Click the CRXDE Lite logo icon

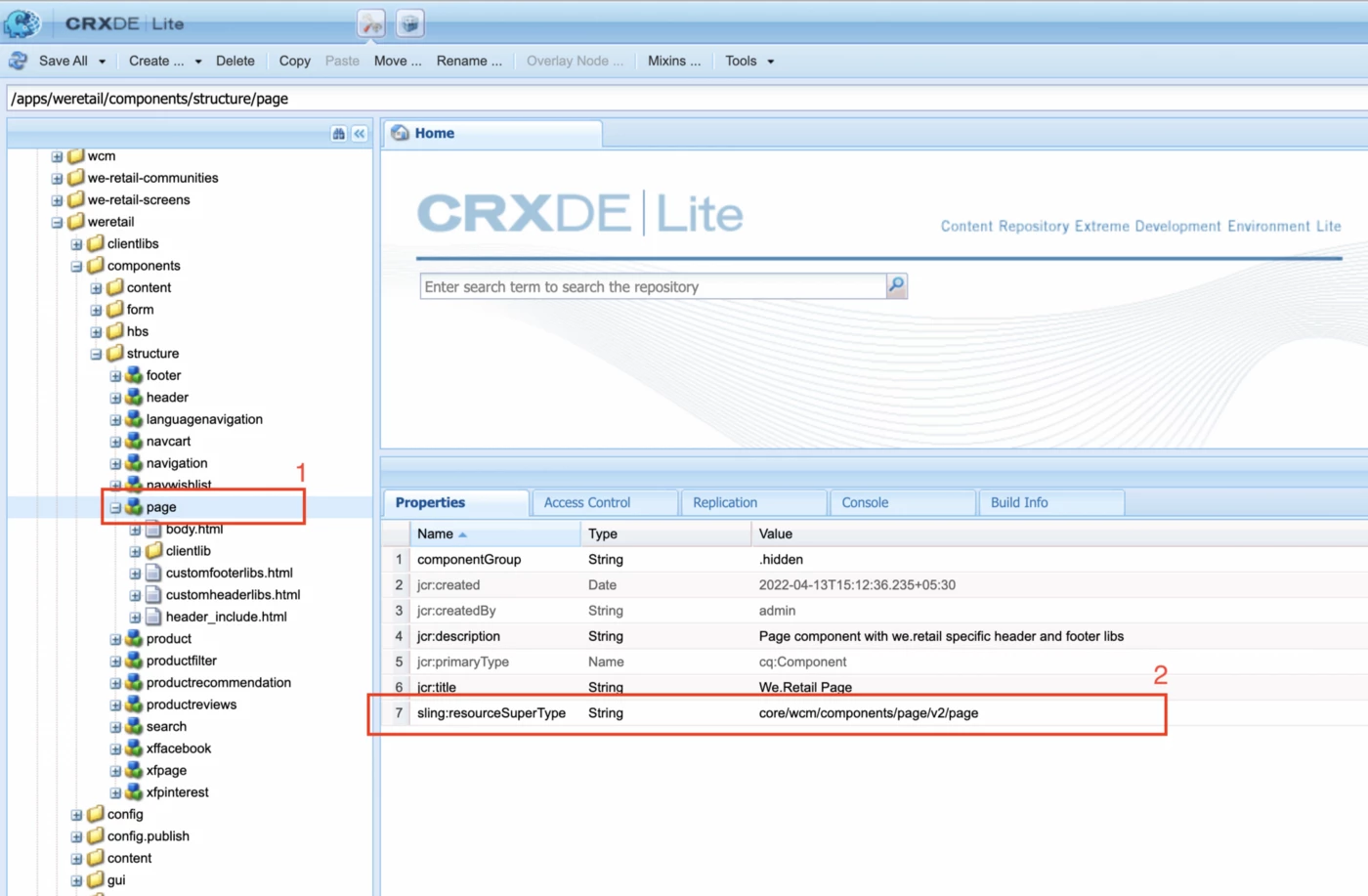click(22, 22)
